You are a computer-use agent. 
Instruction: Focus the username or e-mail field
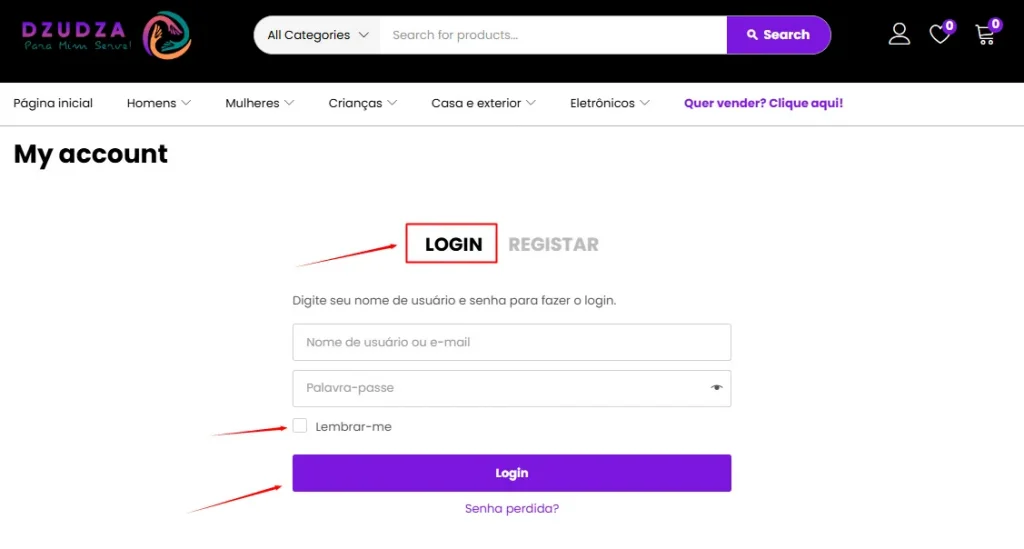pyautogui.click(x=511, y=342)
